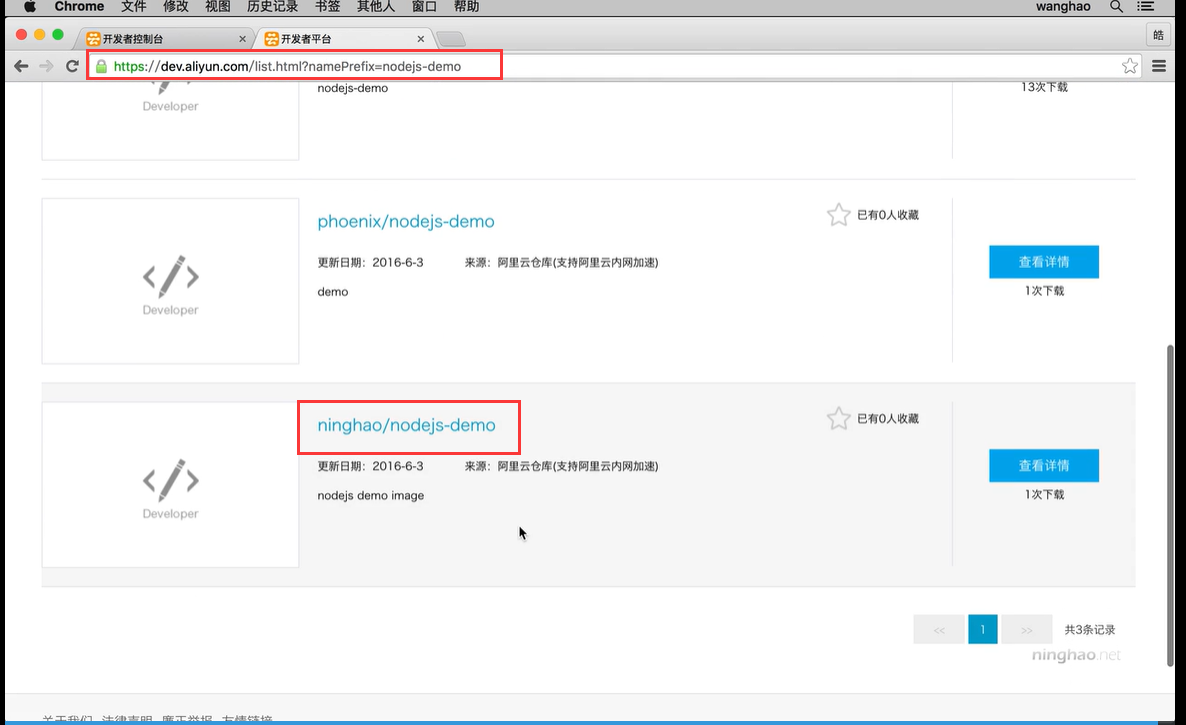Click the 'demo' description under phoenix/nodejs-demo
This screenshot has width=1186, height=725.
(333, 292)
